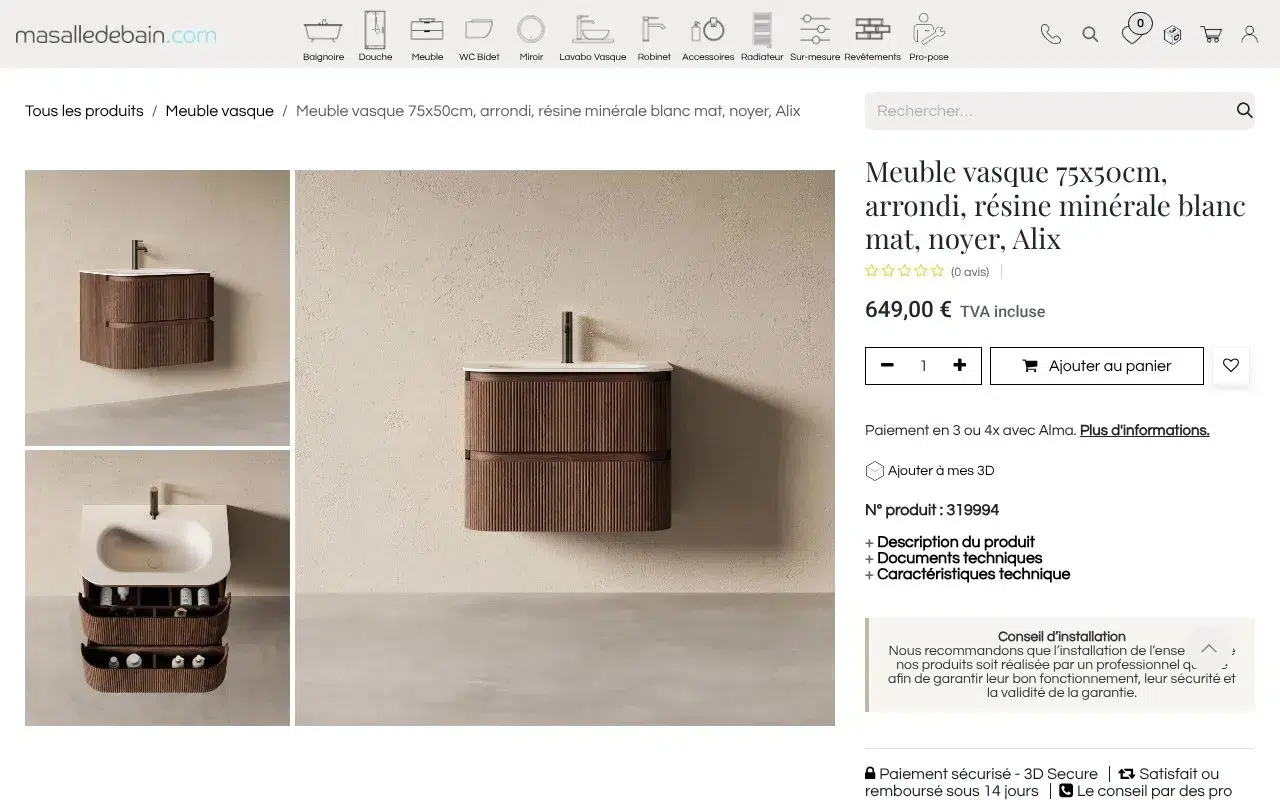Open the (0 avis) reviews link

click(x=970, y=272)
